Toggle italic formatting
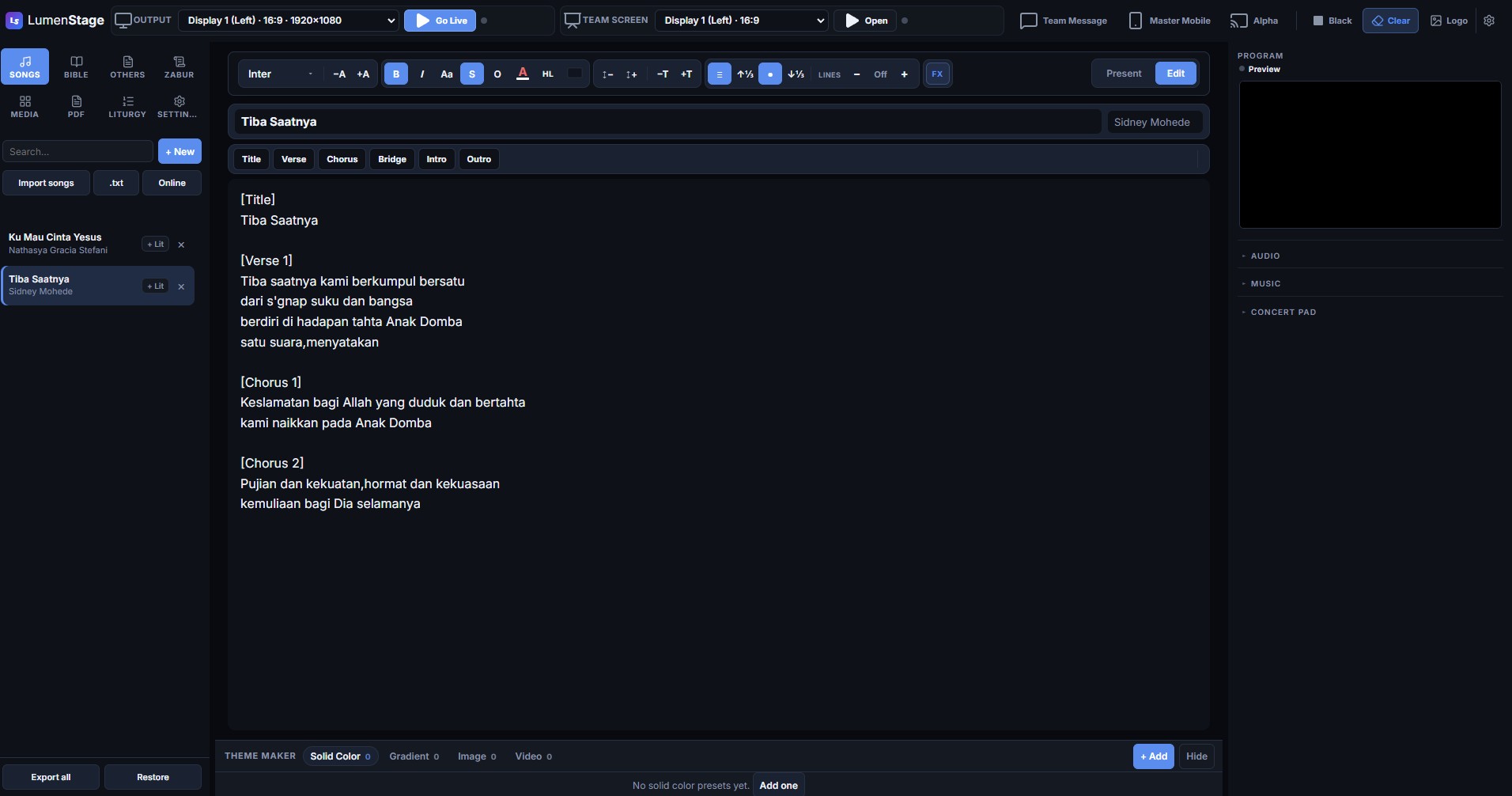Viewport: 1512px width, 796px height. pos(422,74)
